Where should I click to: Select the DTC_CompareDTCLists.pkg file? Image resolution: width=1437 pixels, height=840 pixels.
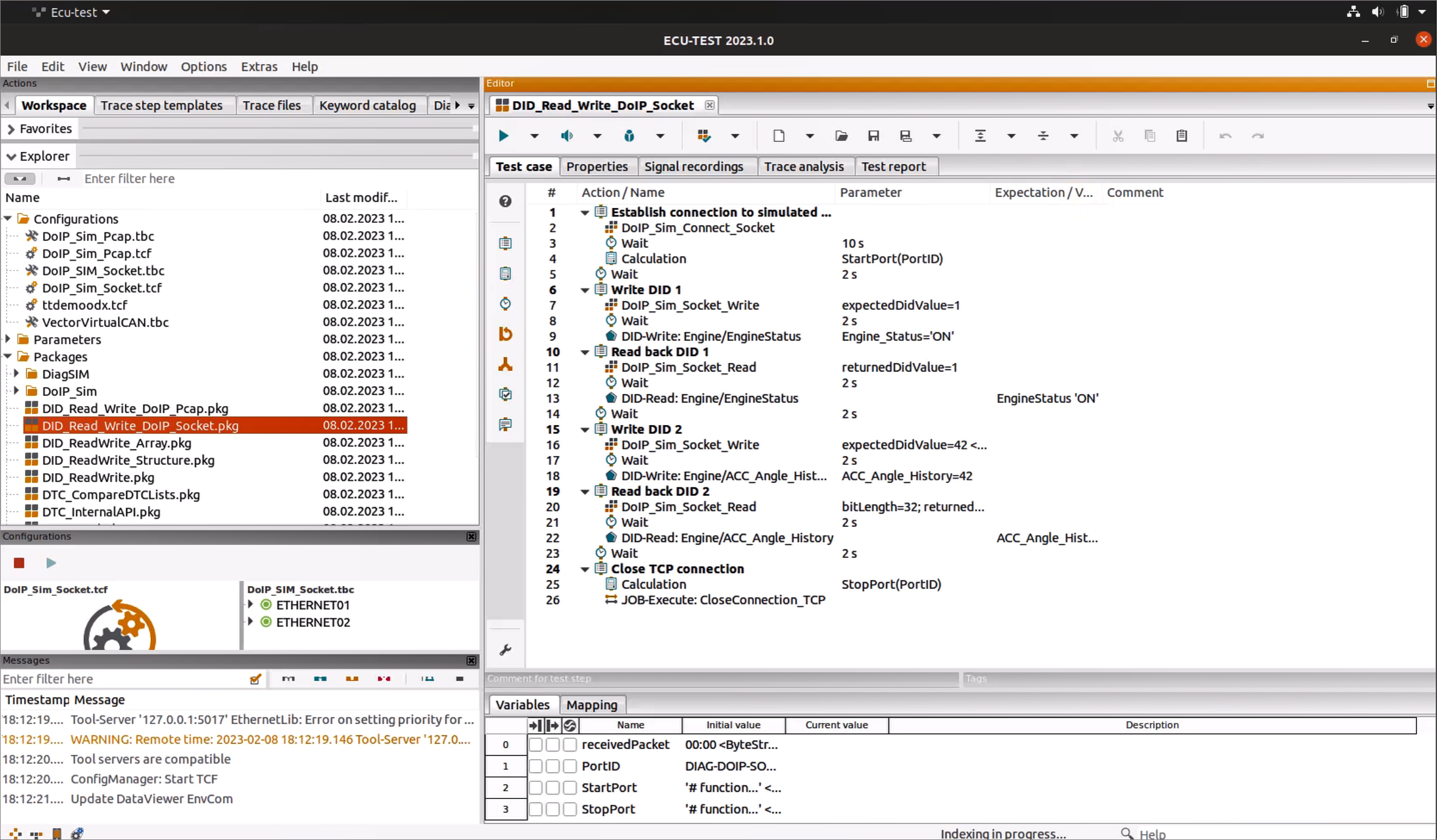tap(121, 495)
